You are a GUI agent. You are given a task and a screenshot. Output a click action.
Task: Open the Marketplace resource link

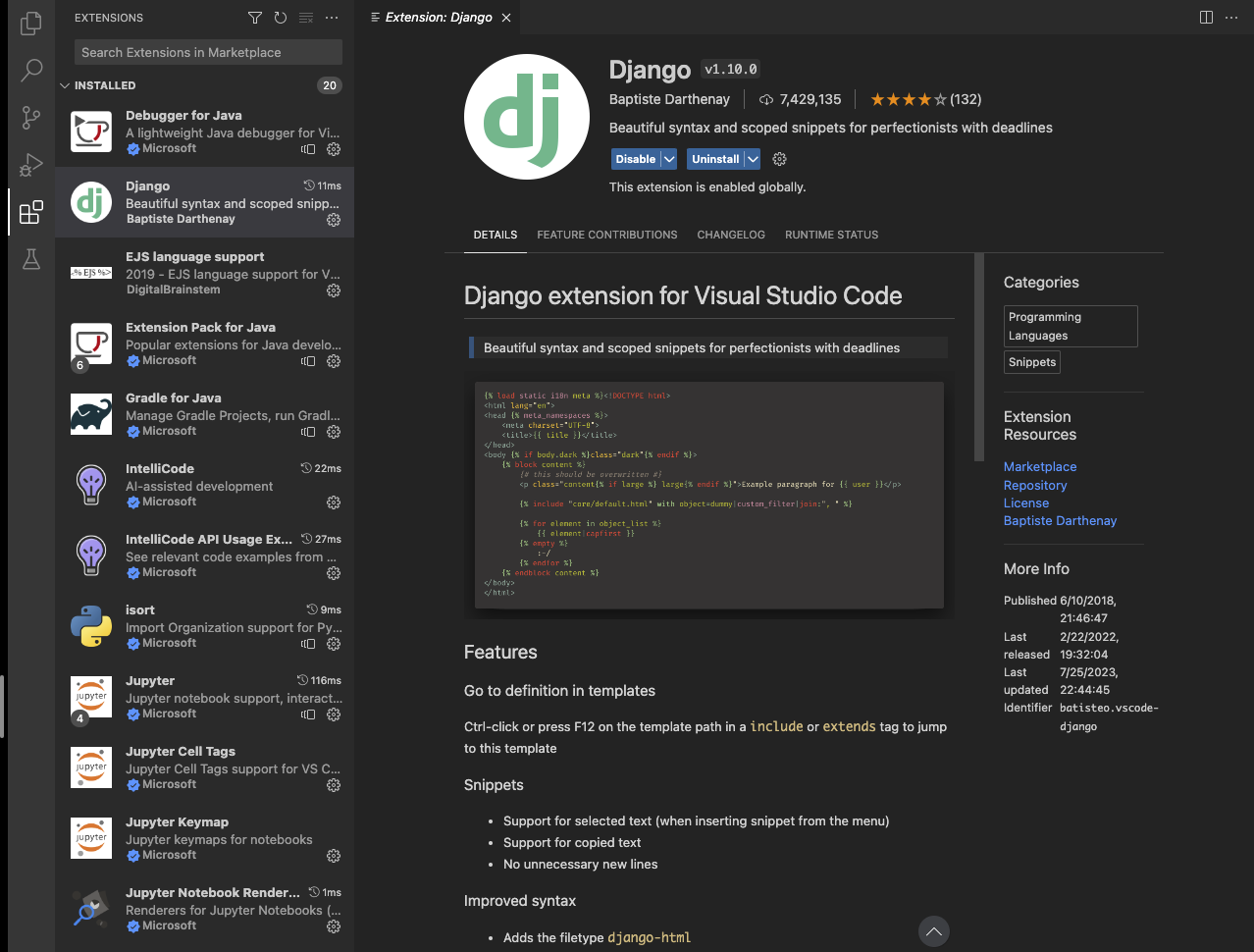pos(1040,467)
